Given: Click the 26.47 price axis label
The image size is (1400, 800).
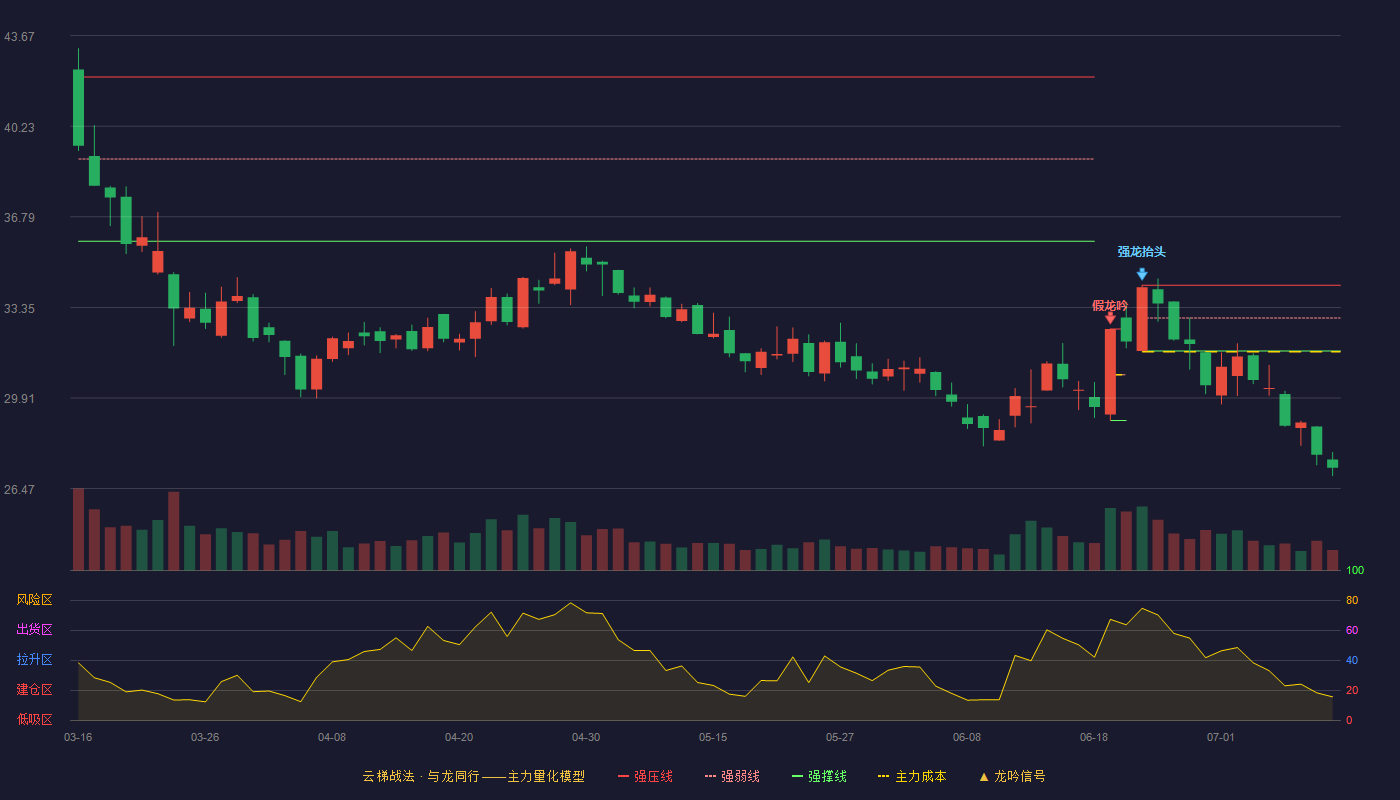Looking at the screenshot, I should click(x=19, y=490).
